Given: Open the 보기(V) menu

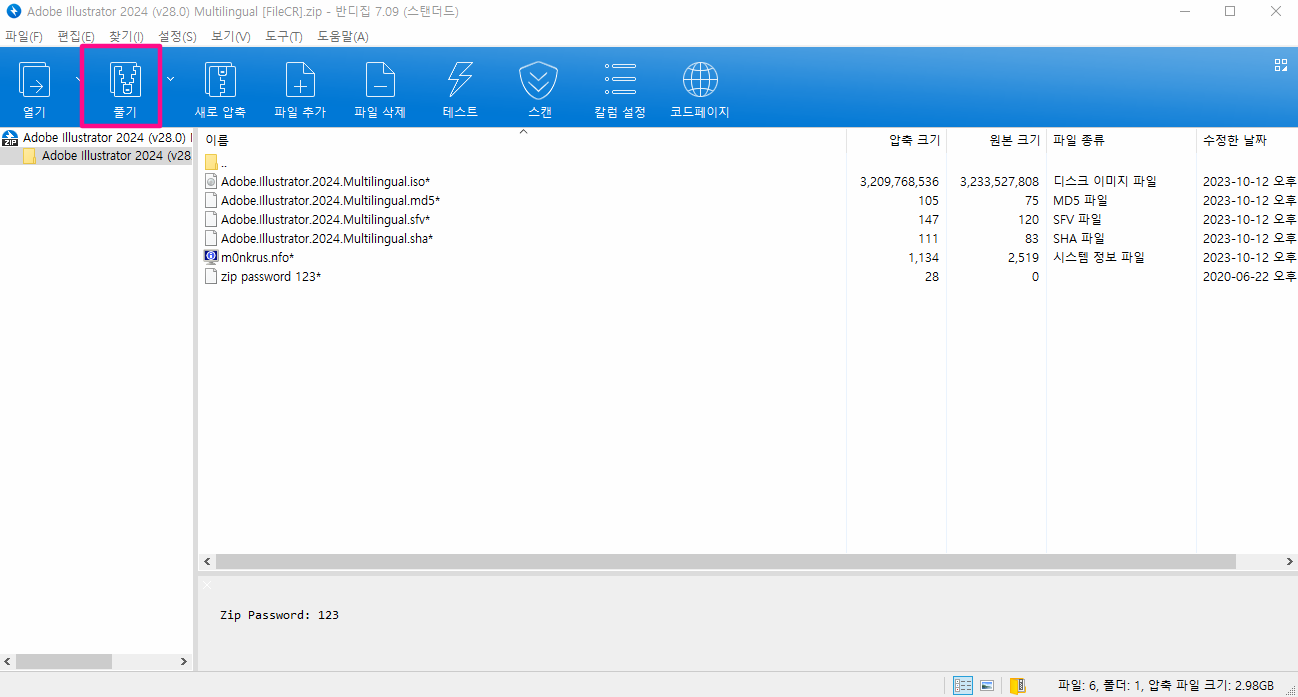Looking at the screenshot, I should (x=231, y=36).
